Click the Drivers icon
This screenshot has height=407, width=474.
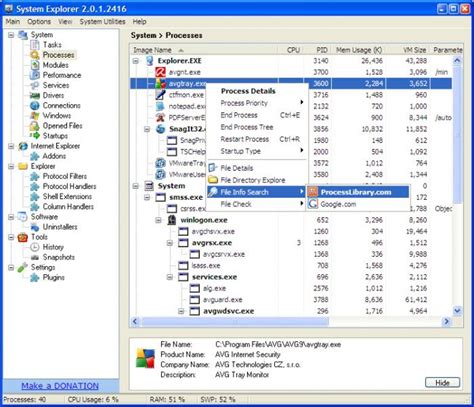click(35, 95)
